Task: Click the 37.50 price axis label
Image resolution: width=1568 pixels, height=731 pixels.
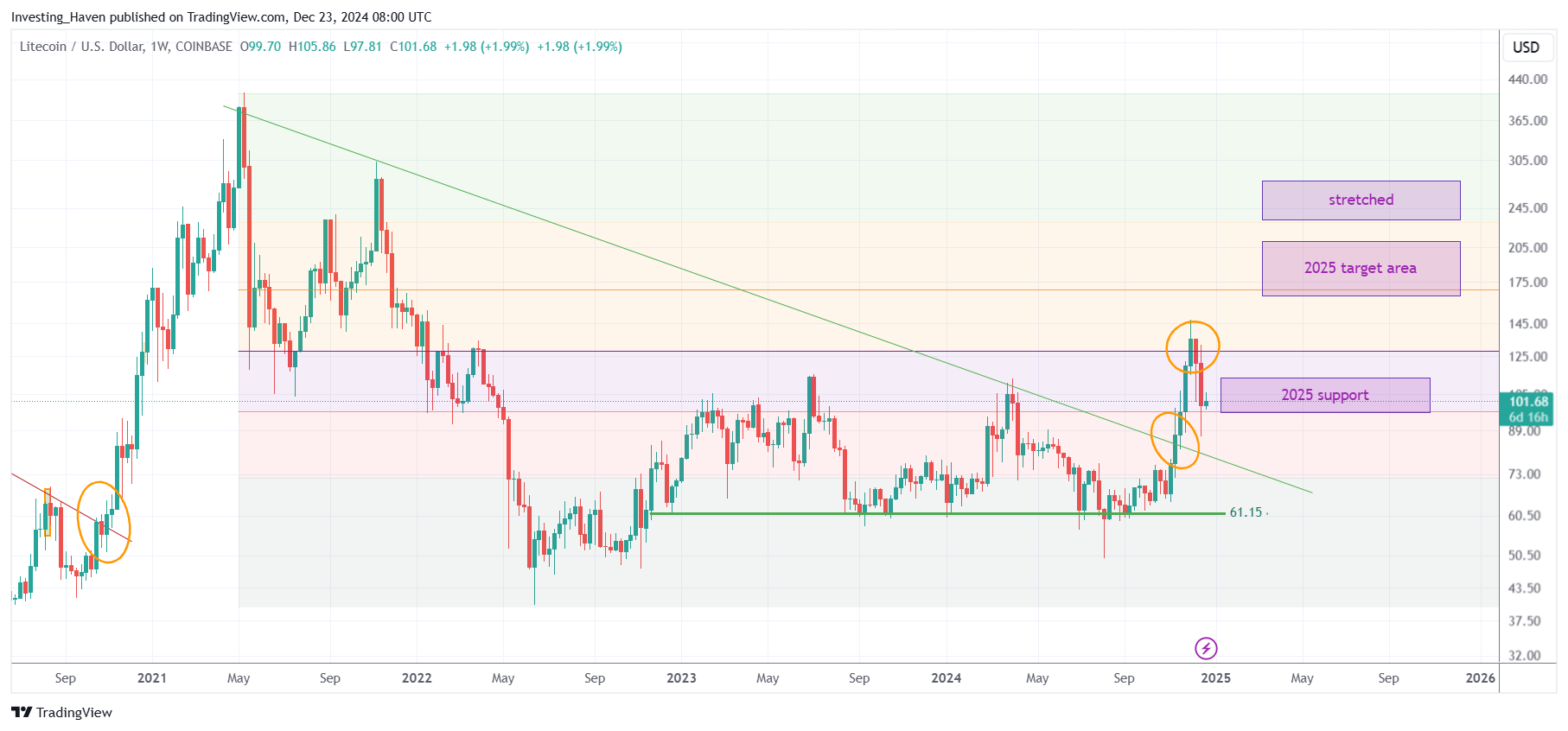Action: click(1524, 621)
